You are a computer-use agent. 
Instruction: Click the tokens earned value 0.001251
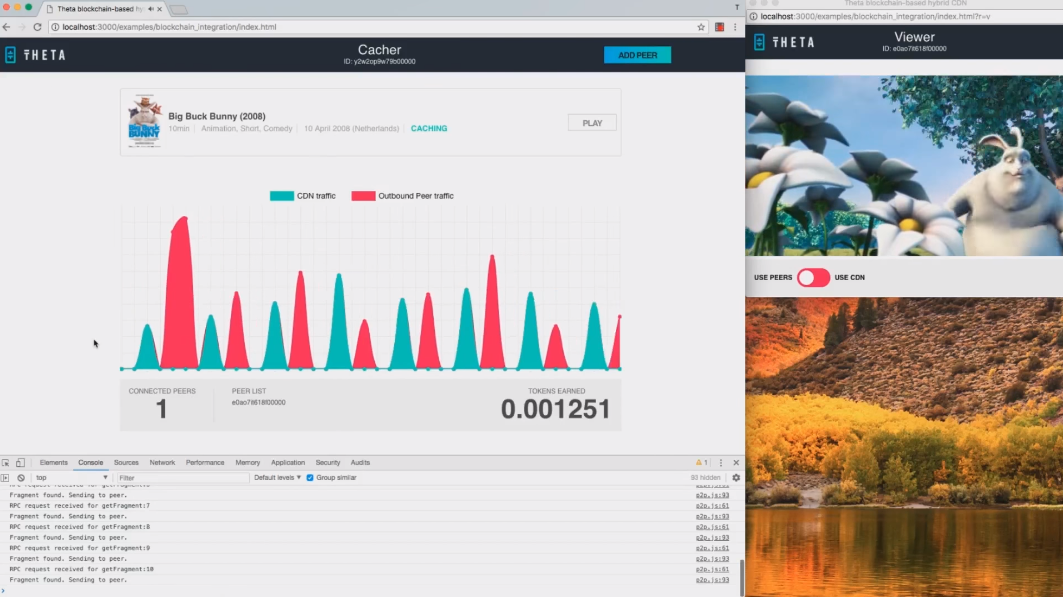(x=555, y=409)
